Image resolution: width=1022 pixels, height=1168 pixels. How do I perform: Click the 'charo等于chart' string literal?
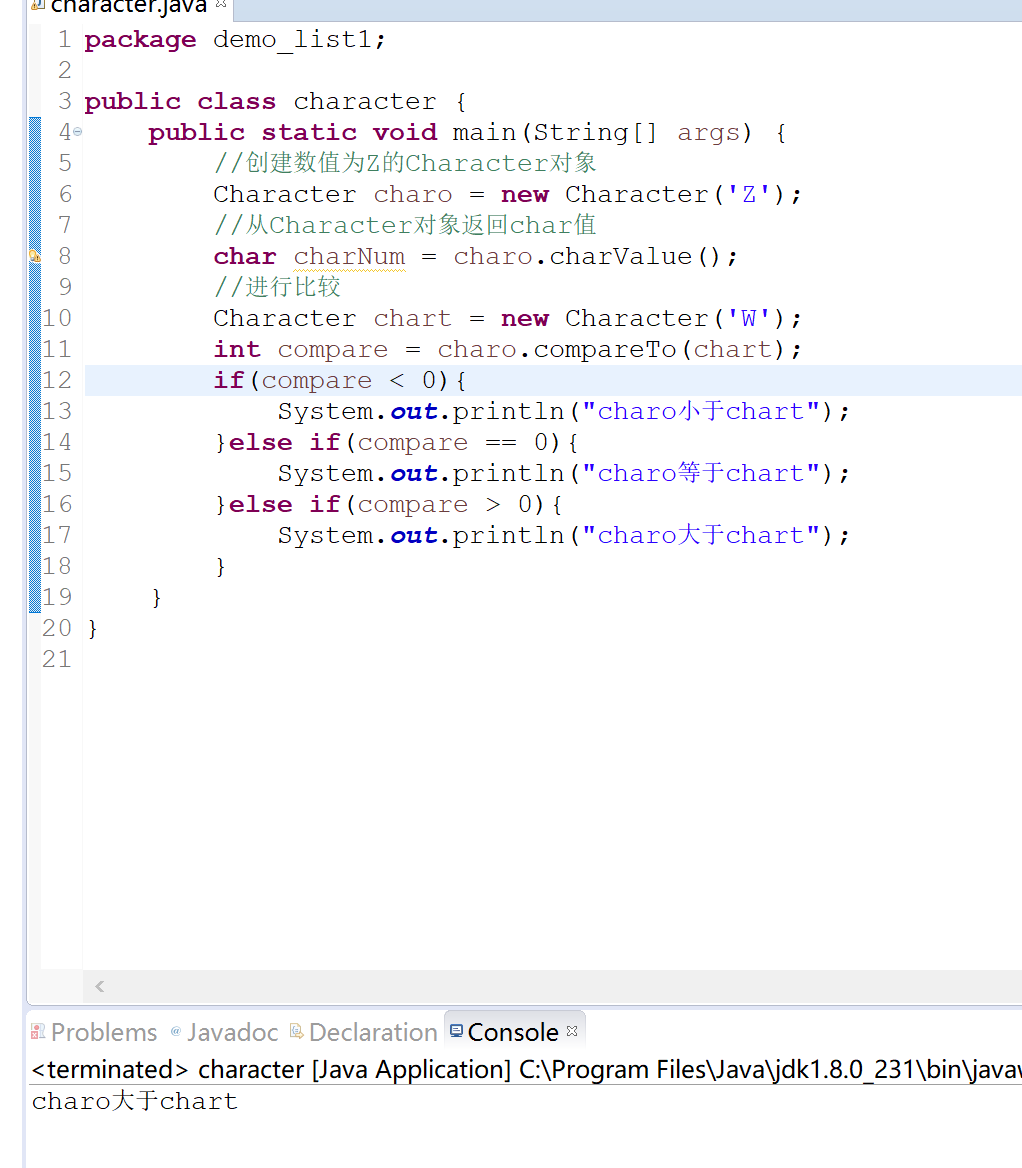(700, 473)
